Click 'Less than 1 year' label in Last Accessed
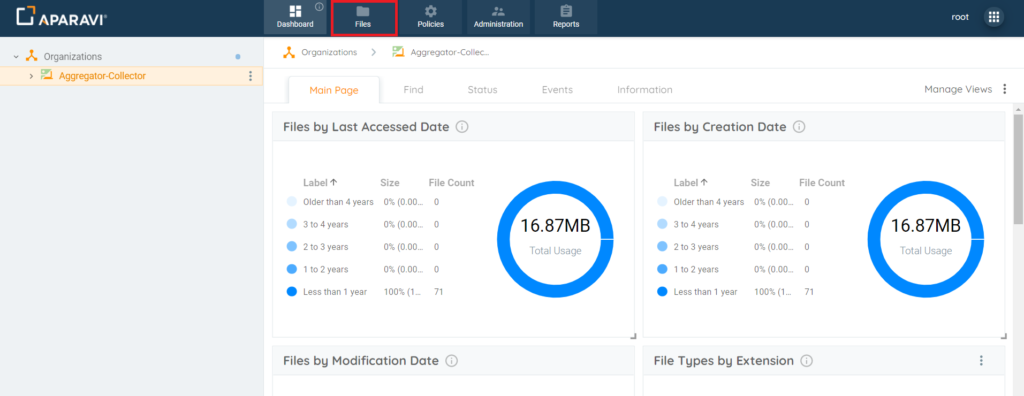This screenshot has width=1024, height=396. [335, 292]
